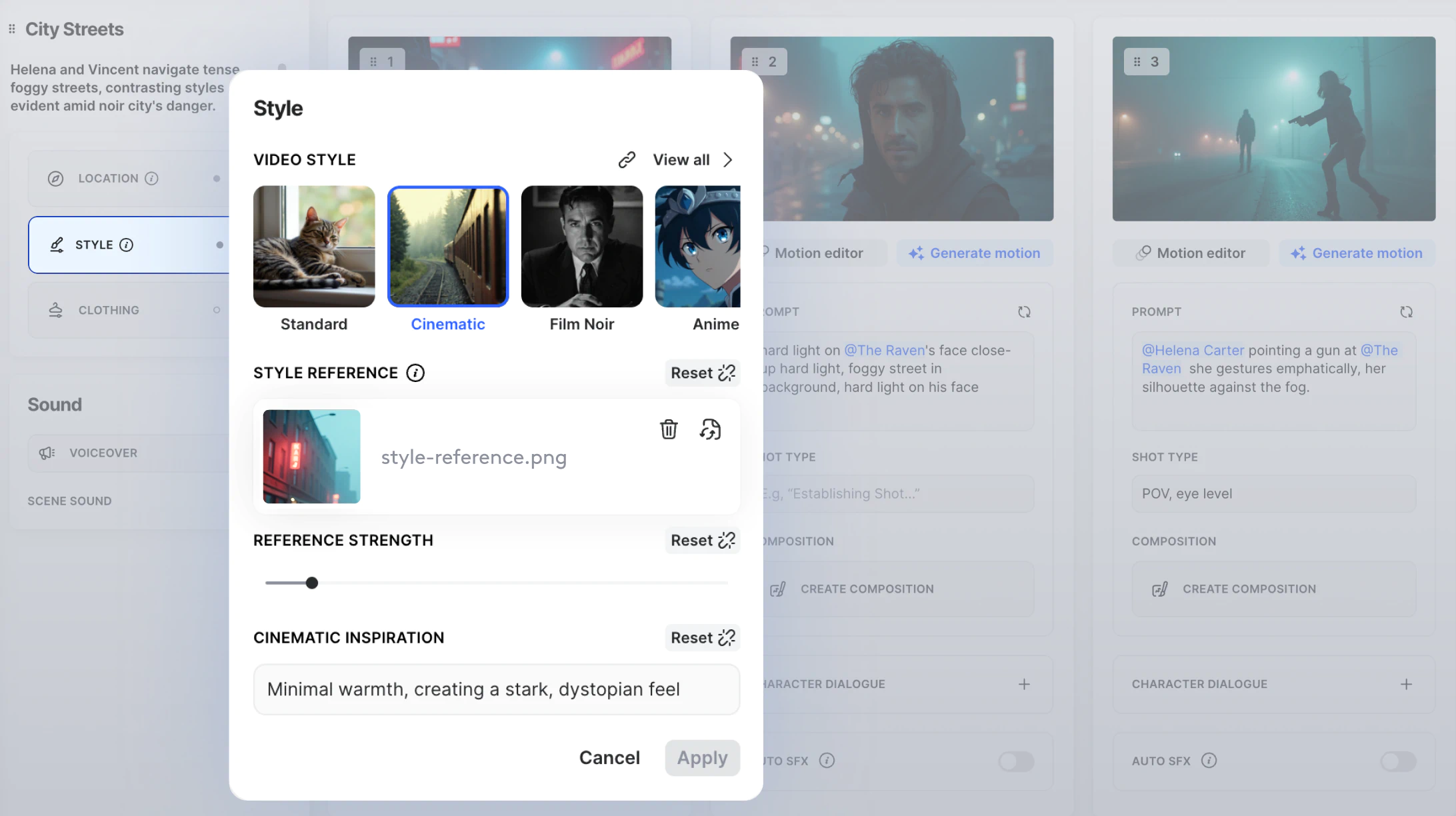1456x816 pixels.
Task: Generate motion for shot 3
Action: click(1356, 253)
